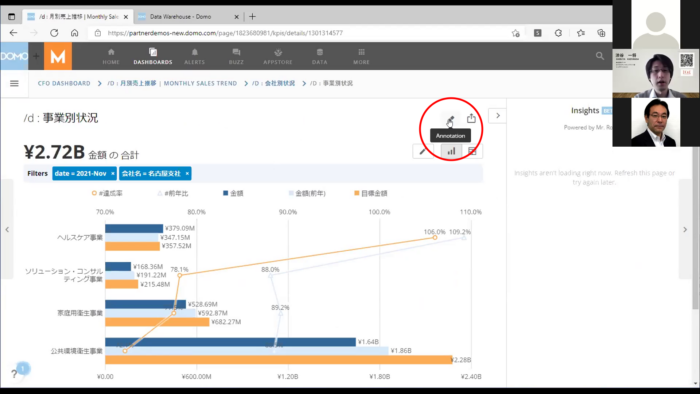This screenshot has width=700, height=394.
Task: Open a new browser tab
Action: (252, 17)
